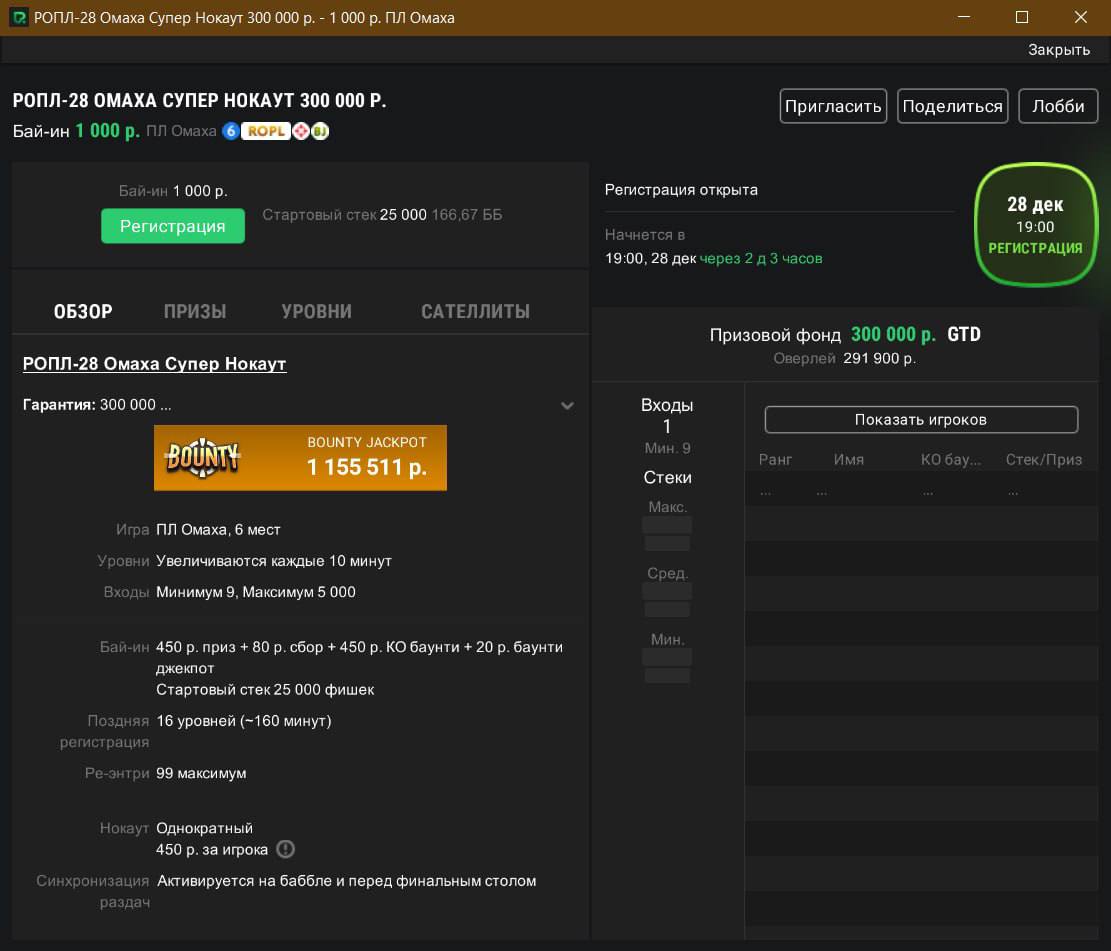Open РОПЛ-28 Омаха Супер Нокаут link
Image resolution: width=1111 pixels, height=951 pixels.
(x=154, y=364)
